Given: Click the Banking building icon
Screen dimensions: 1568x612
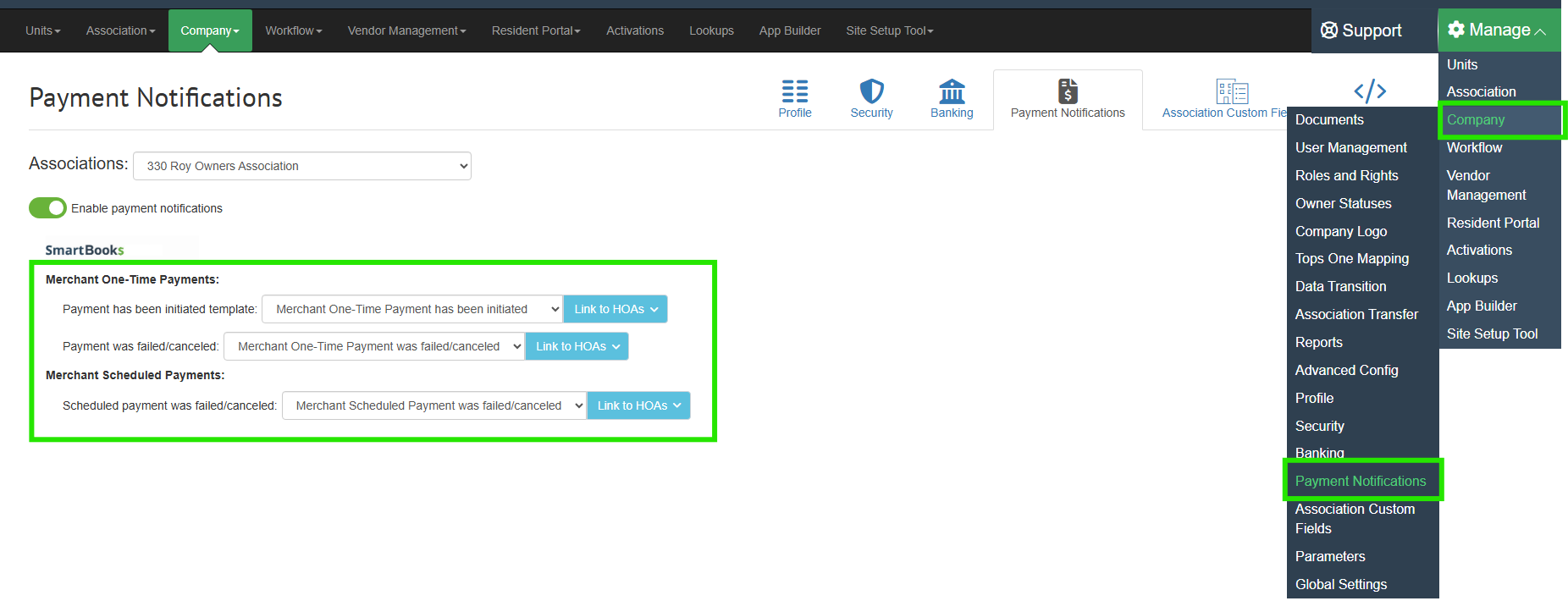Looking at the screenshot, I should (x=952, y=91).
